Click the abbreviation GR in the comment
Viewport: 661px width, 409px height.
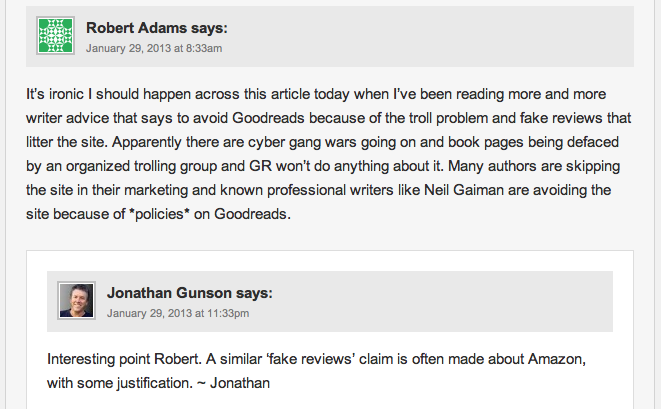tap(261, 166)
